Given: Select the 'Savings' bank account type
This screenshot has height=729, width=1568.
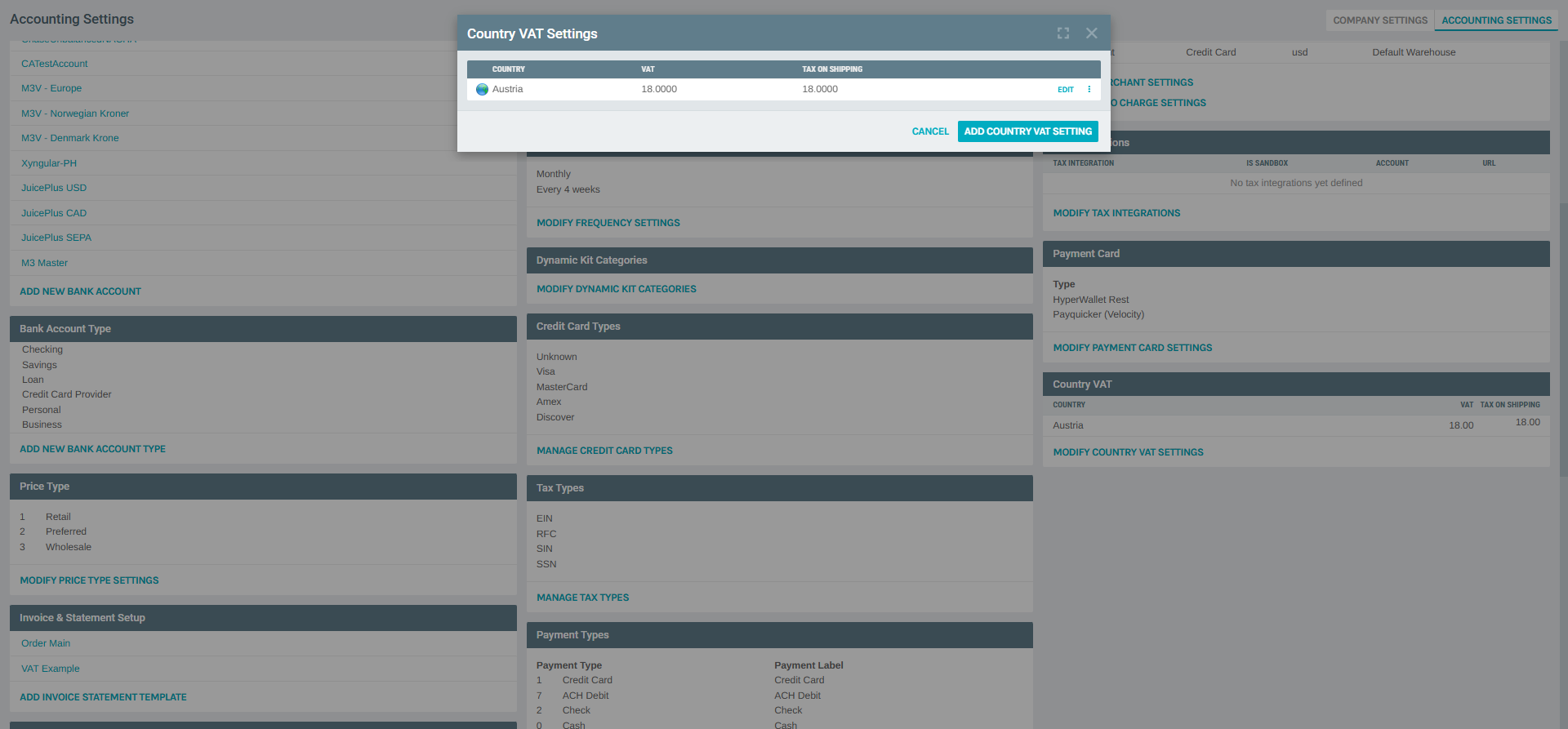Looking at the screenshot, I should coord(39,365).
